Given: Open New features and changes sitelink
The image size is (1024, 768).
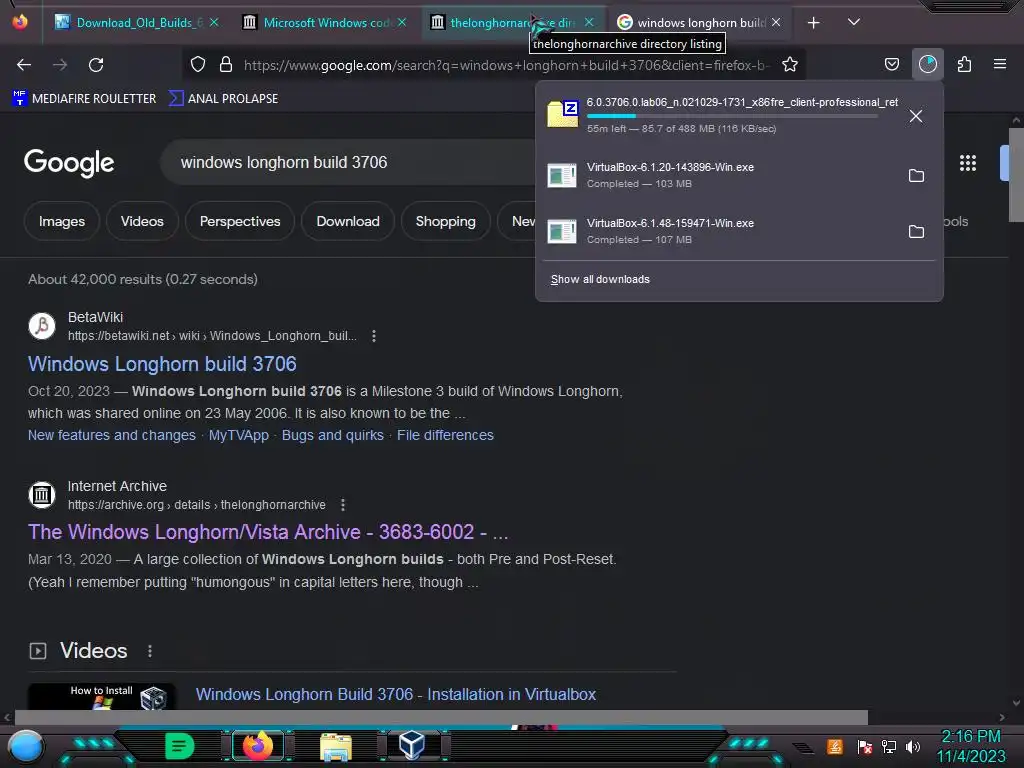Looking at the screenshot, I should [x=112, y=435].
